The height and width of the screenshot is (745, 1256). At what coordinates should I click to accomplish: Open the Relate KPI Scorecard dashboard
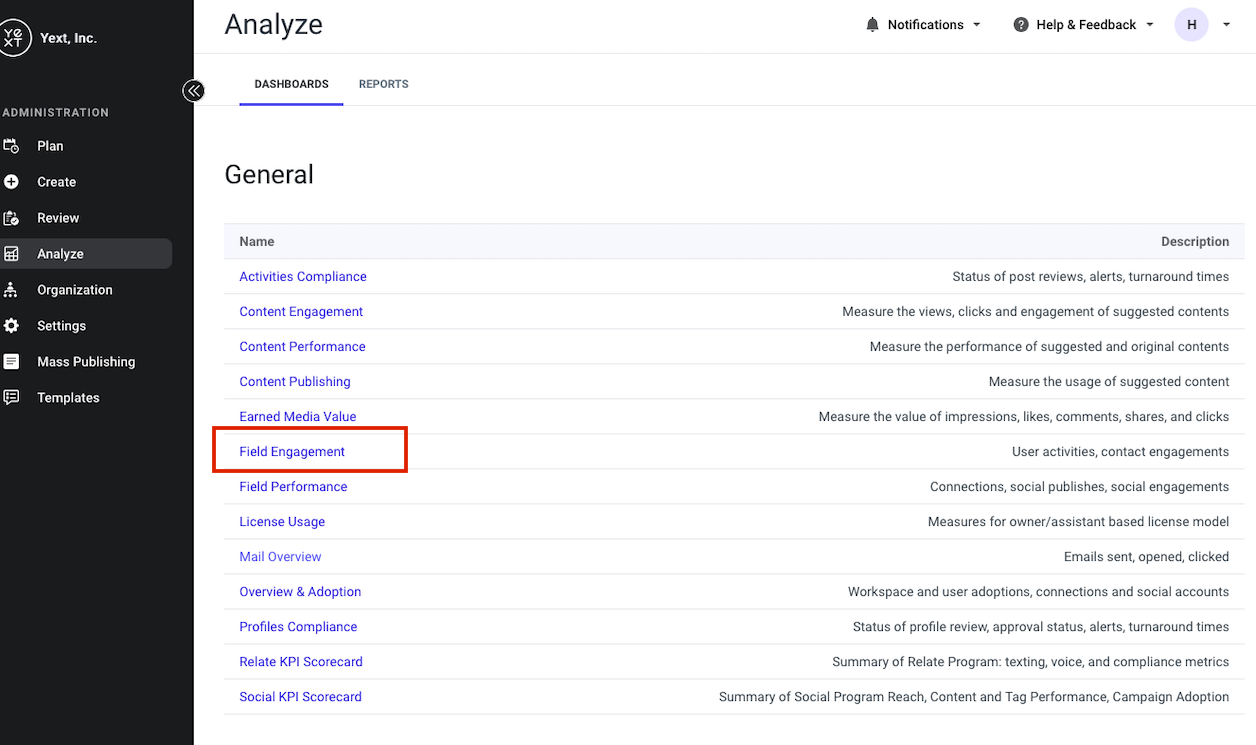301,662
